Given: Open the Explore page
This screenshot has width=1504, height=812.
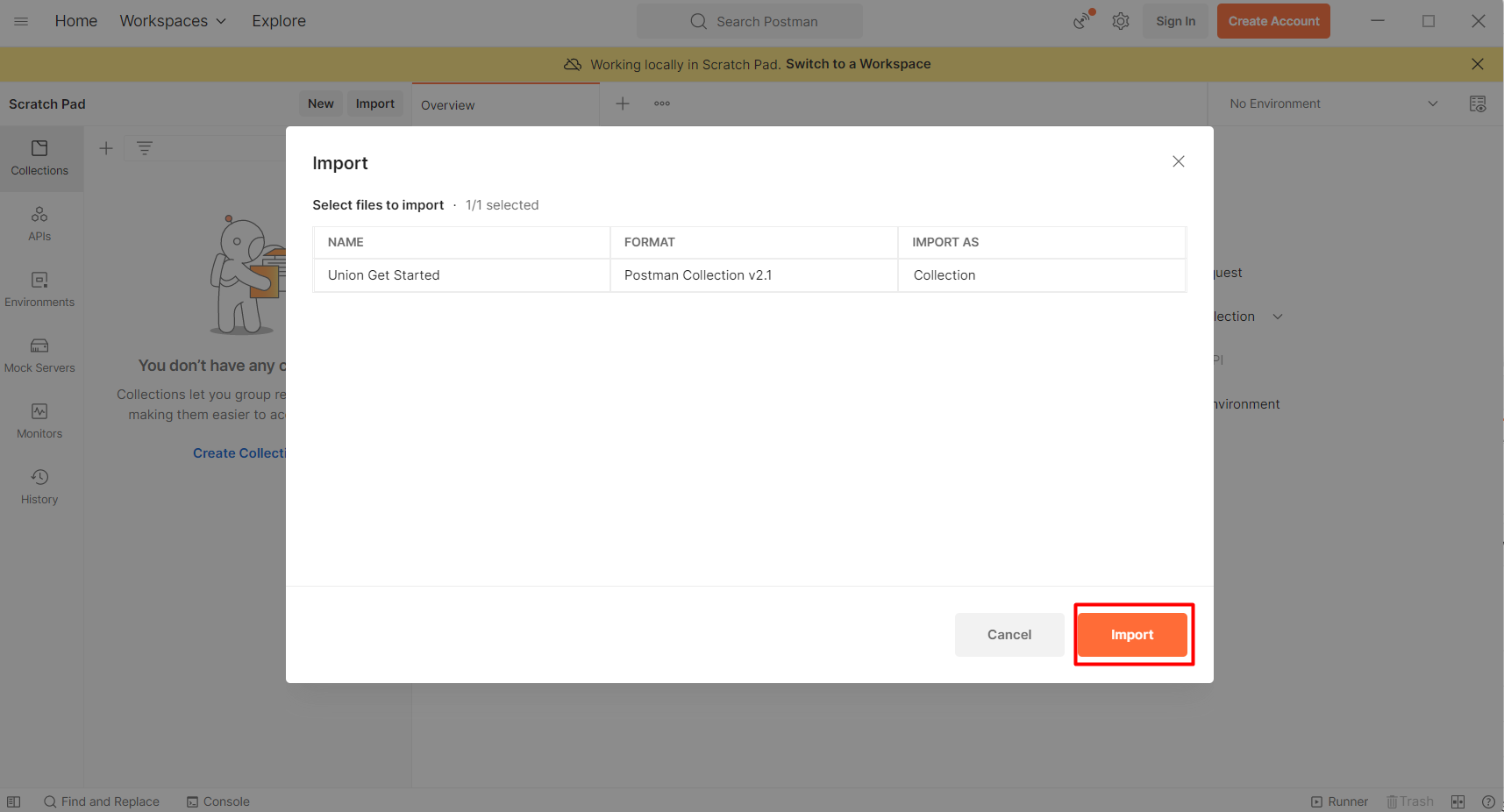Looking at the screenshot, I should (279, 21).
